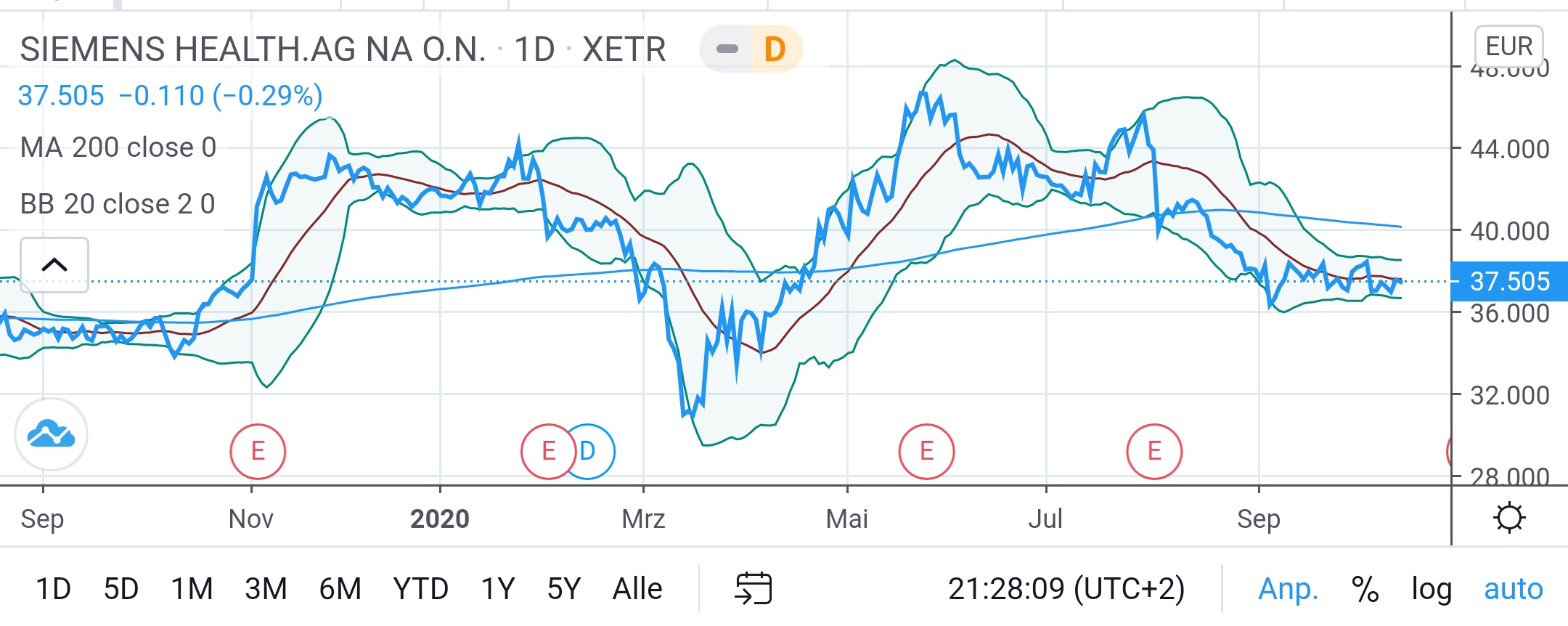Toggle log scale mode

click(x=1431, y=589)
